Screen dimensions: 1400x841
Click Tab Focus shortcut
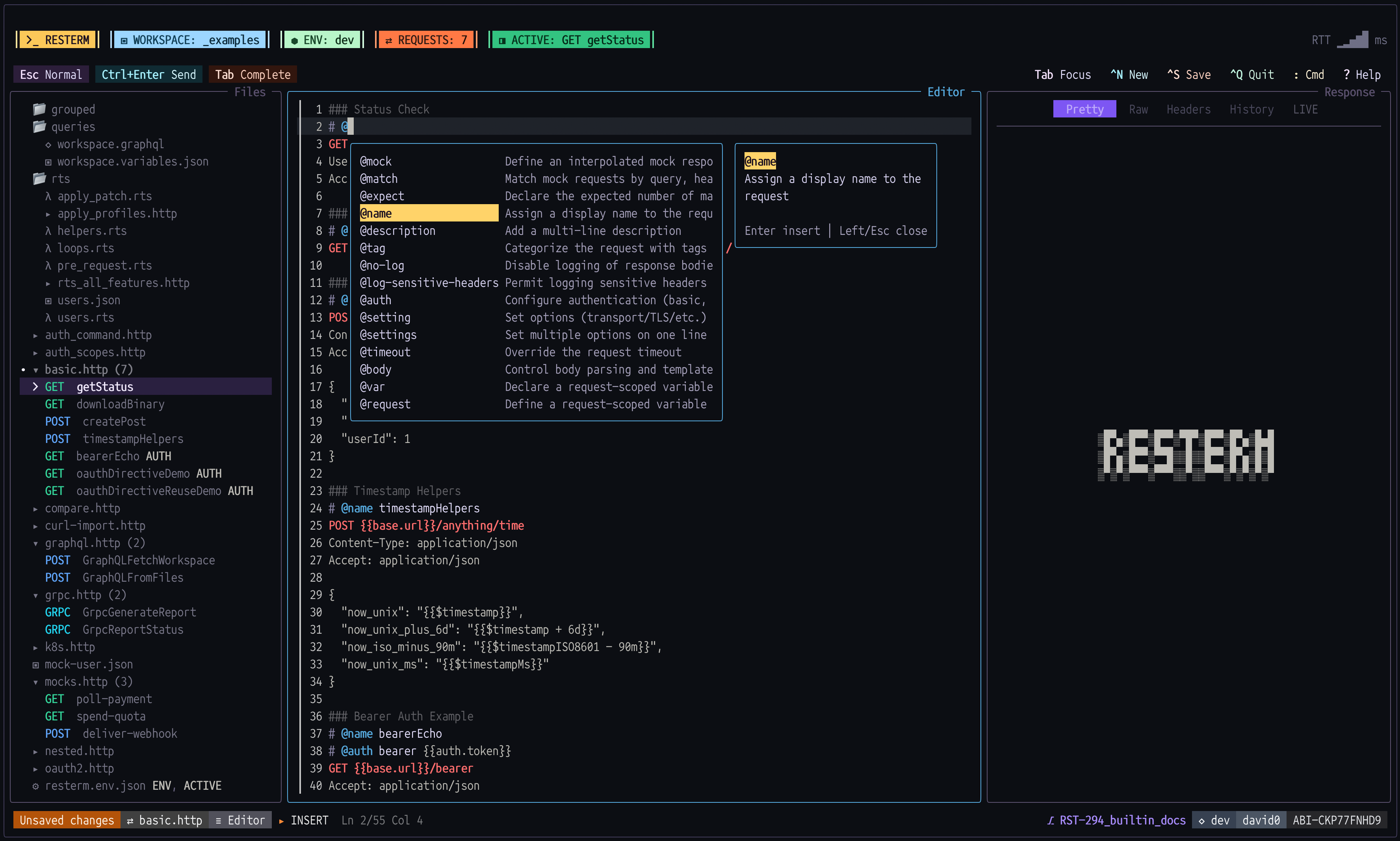[1062, 74]
